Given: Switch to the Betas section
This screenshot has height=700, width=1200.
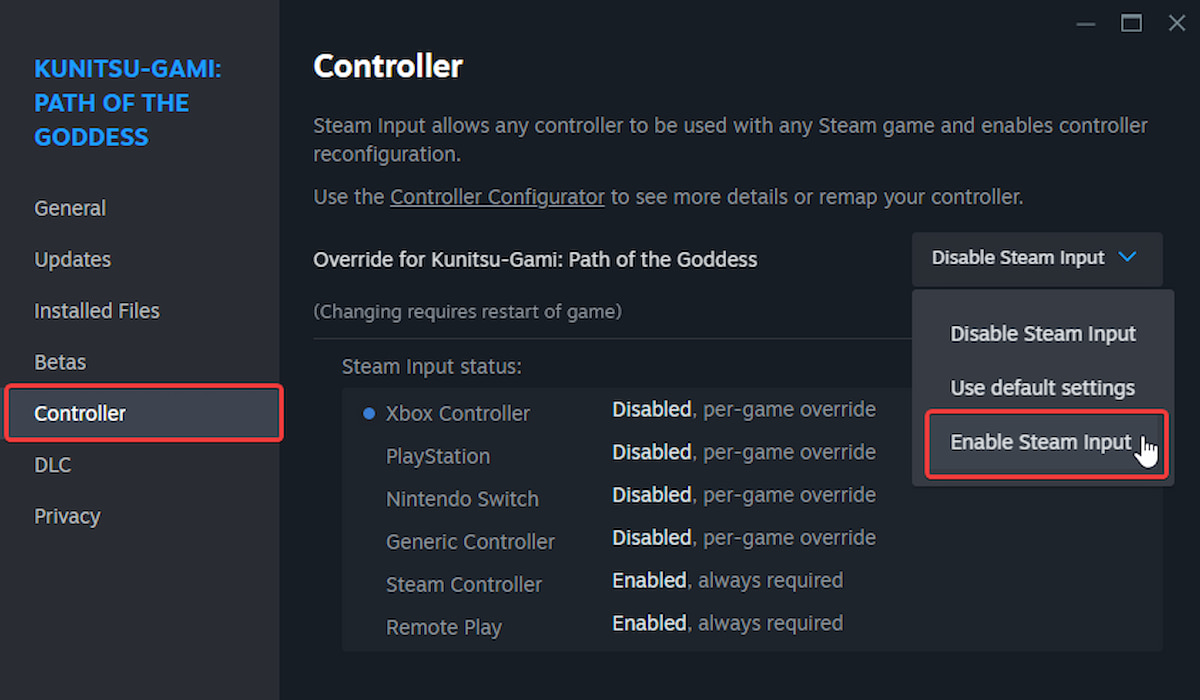Looking at the screenshot, I should [60, 362].
